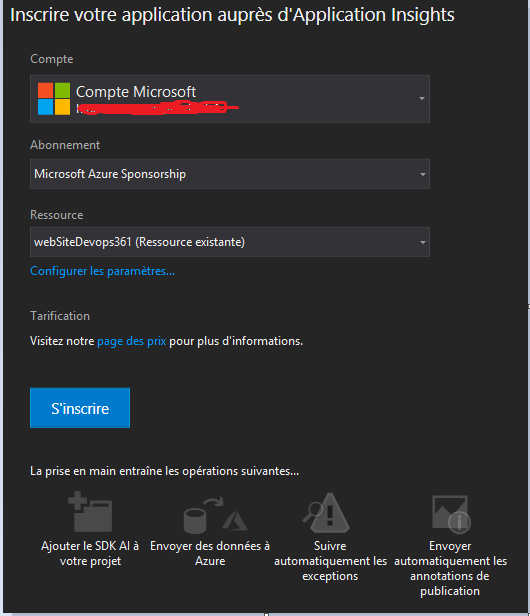Image resolution: width=530 pixels, height=616 pixels.
Task: Click the Suivre automatiquement les exceptions label
Action: coord(330,561)
